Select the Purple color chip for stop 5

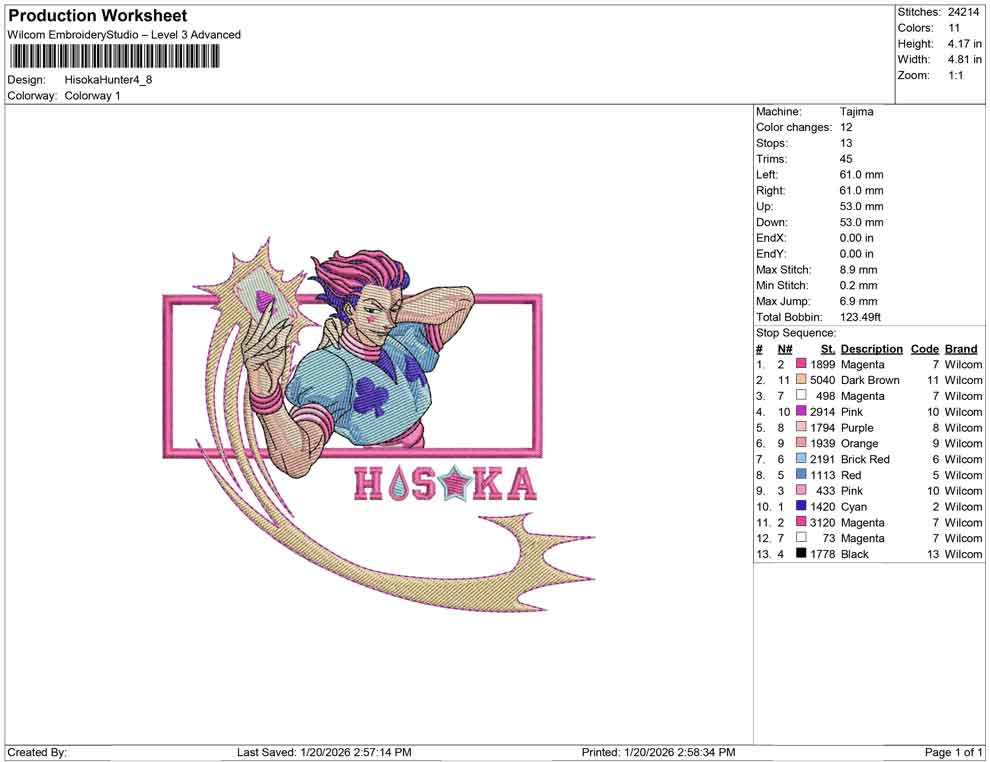coord(799,427)
